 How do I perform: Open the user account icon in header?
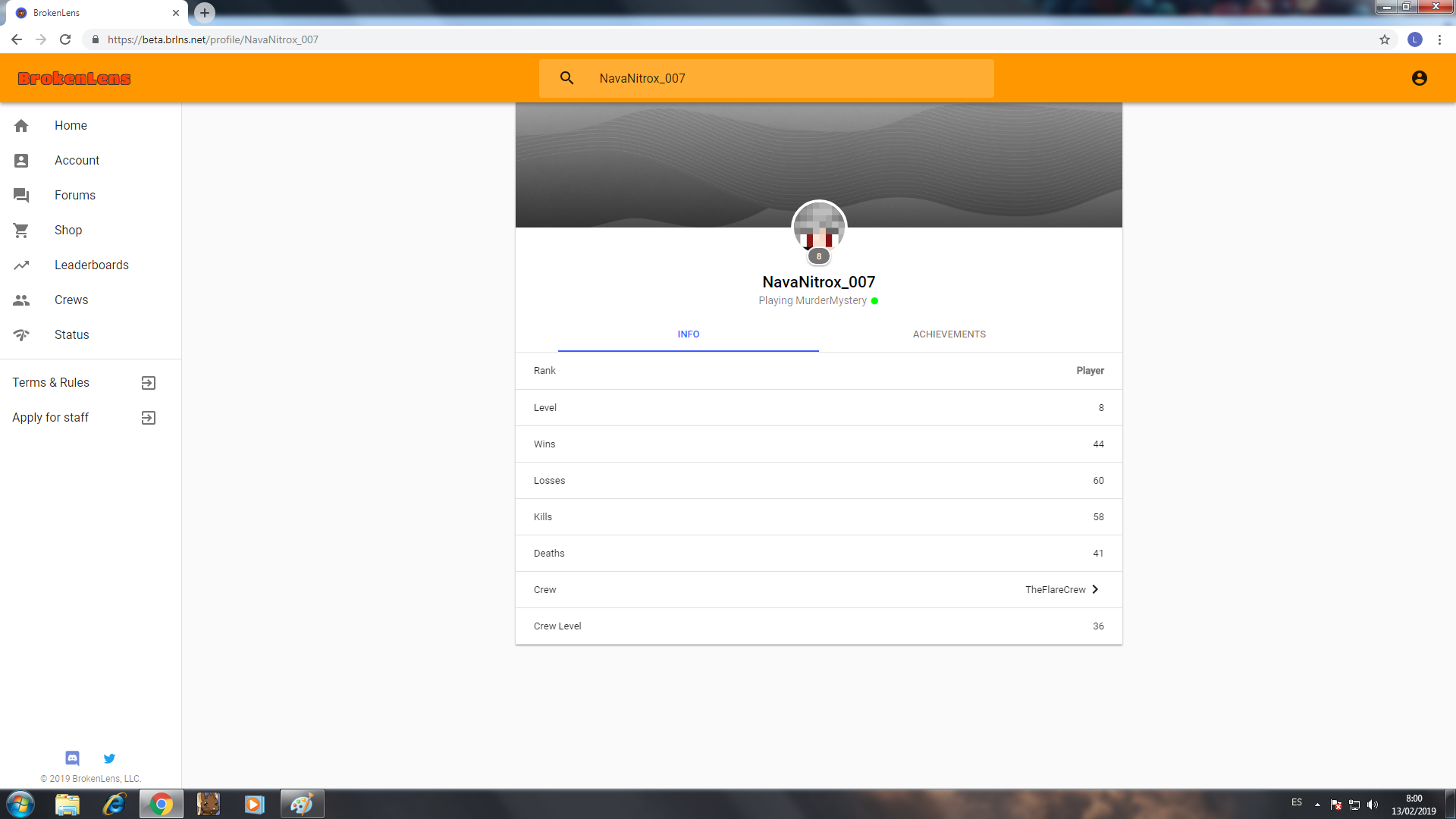point(1420,78)
